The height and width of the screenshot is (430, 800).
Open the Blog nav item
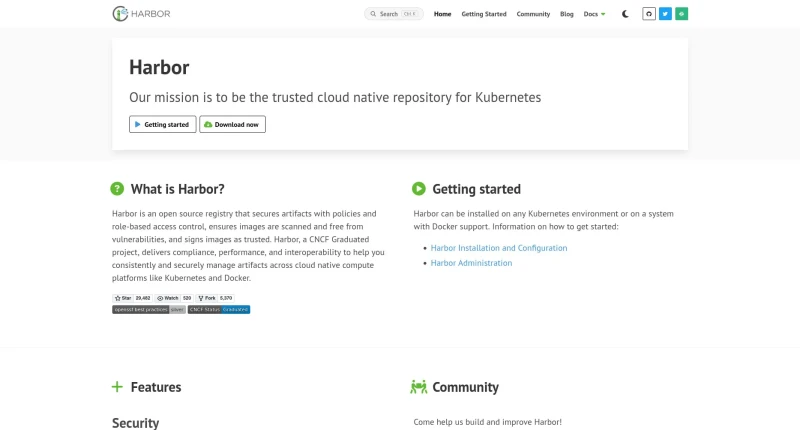566,14
